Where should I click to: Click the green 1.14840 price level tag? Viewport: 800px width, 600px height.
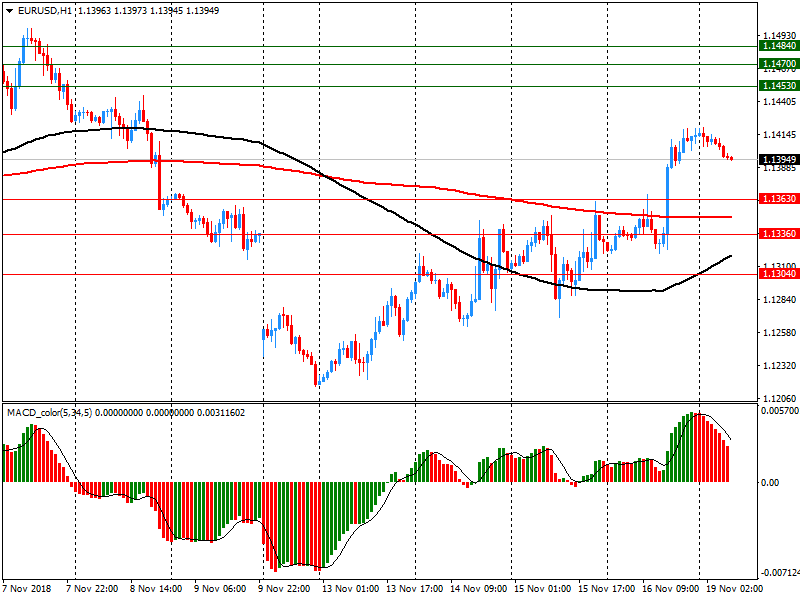779,46
